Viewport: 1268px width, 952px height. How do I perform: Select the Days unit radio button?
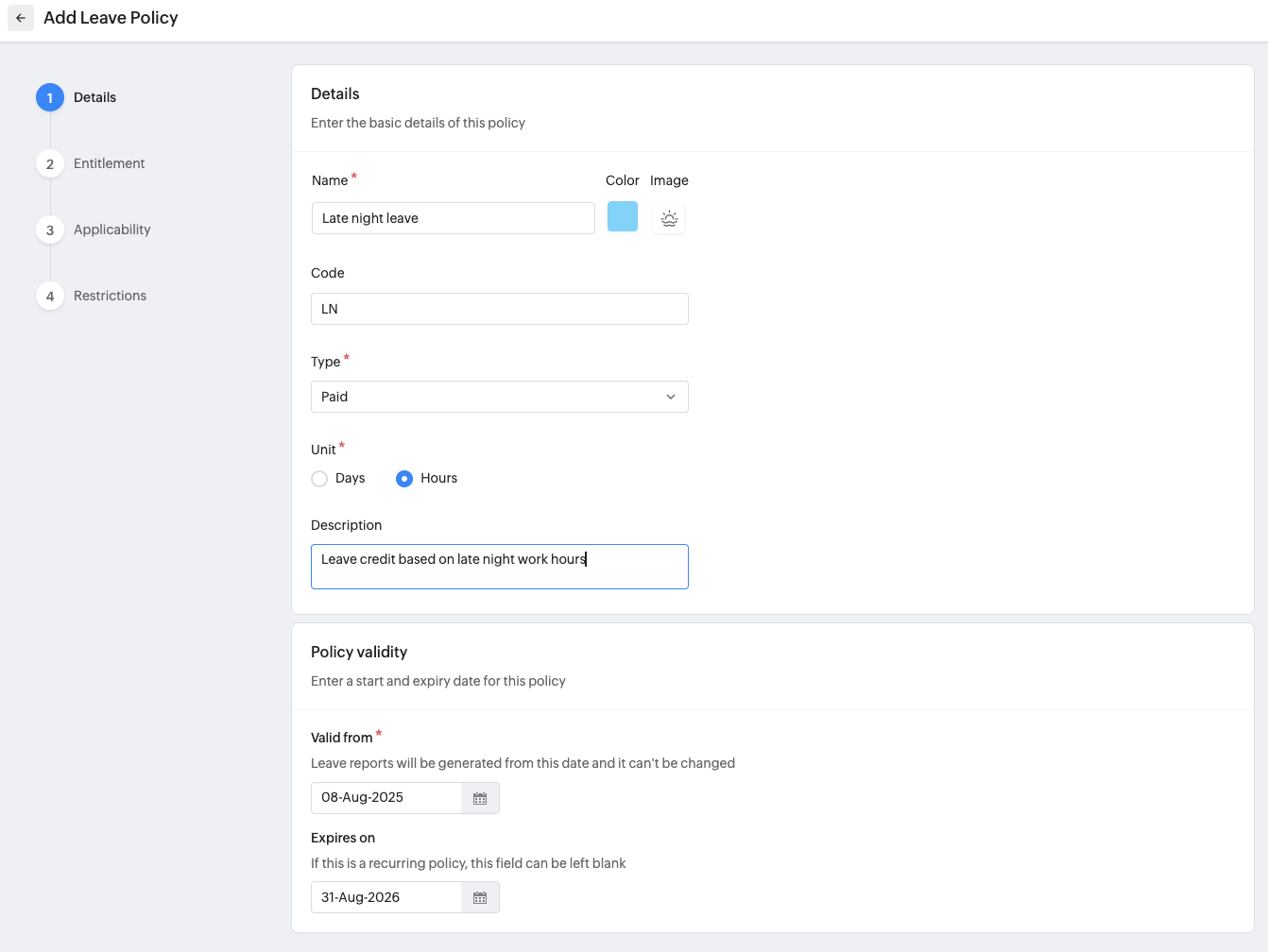tap(319, 479)
